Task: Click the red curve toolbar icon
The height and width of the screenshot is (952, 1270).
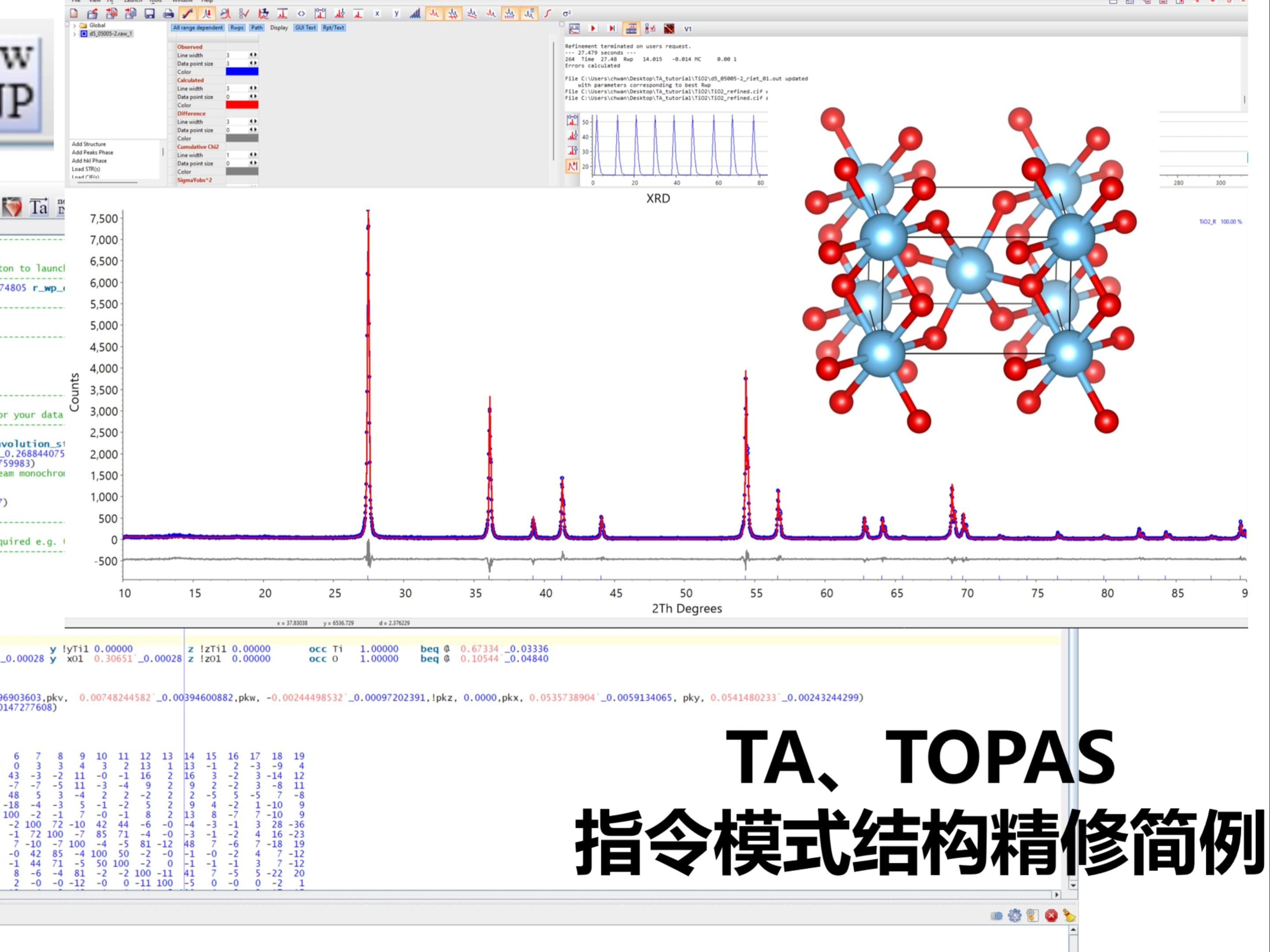Action: (548, 13)
